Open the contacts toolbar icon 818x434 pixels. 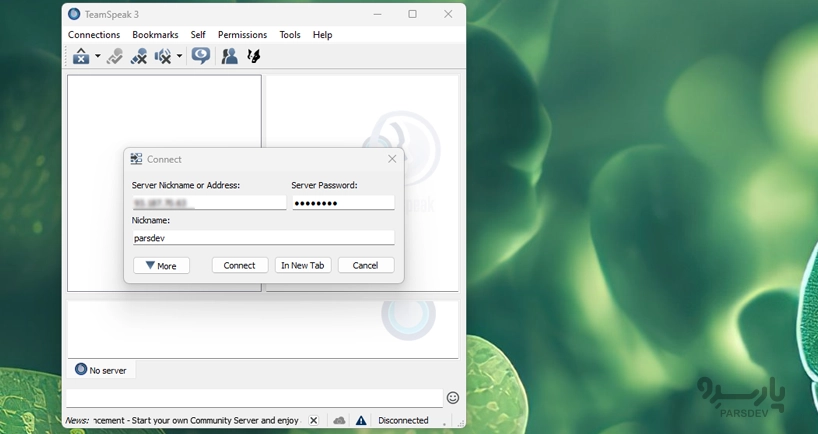[229, 57]
